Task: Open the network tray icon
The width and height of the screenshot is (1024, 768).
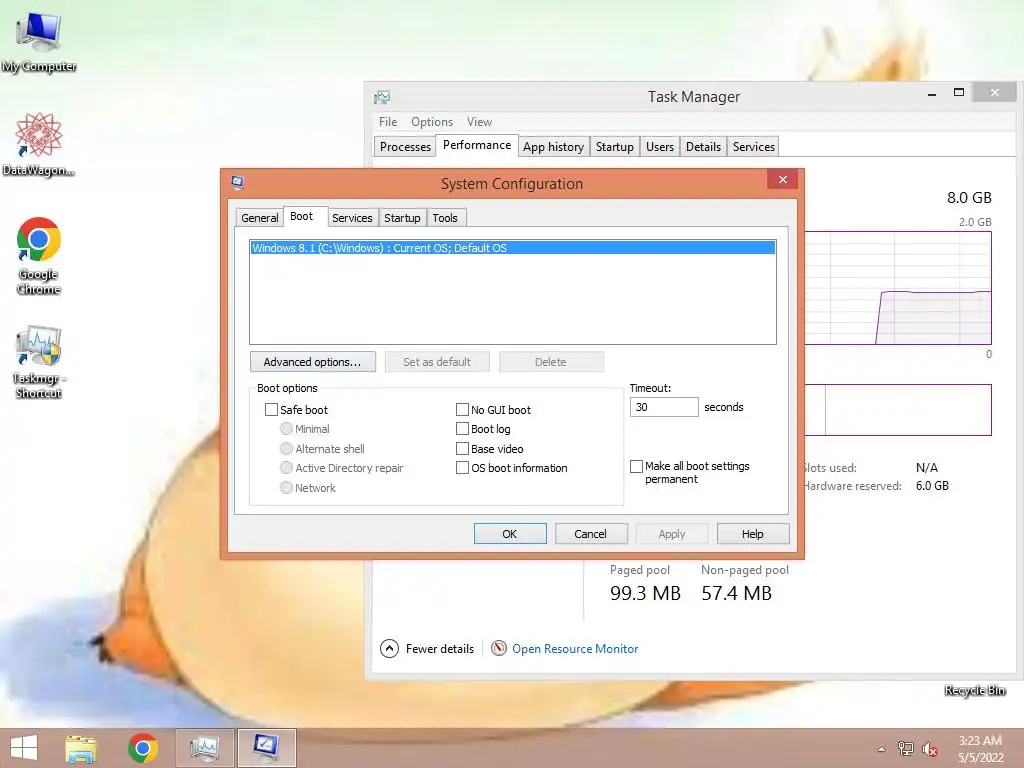Action: click(906, 749)
